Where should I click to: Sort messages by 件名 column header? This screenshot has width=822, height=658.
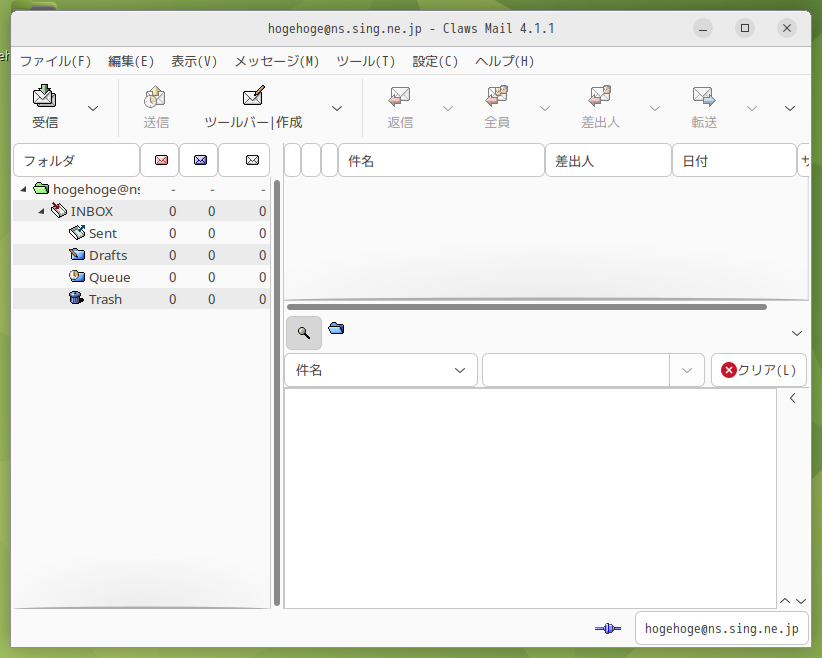(441, 160)
